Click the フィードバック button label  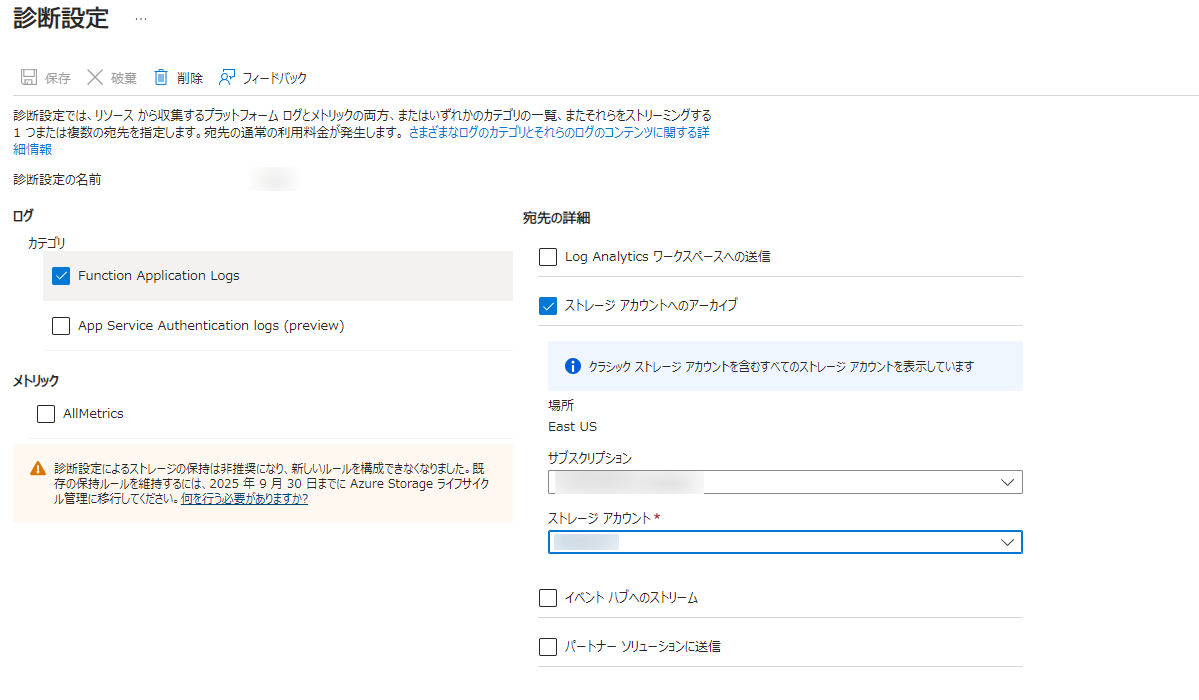[x=275, y=78]
